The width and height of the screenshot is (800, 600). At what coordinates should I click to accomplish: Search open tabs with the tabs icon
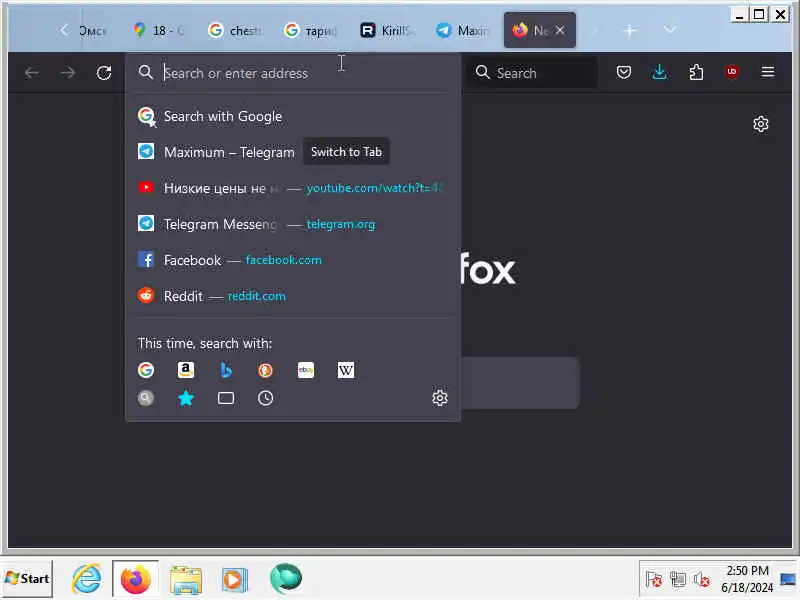(x=226, y=398)
